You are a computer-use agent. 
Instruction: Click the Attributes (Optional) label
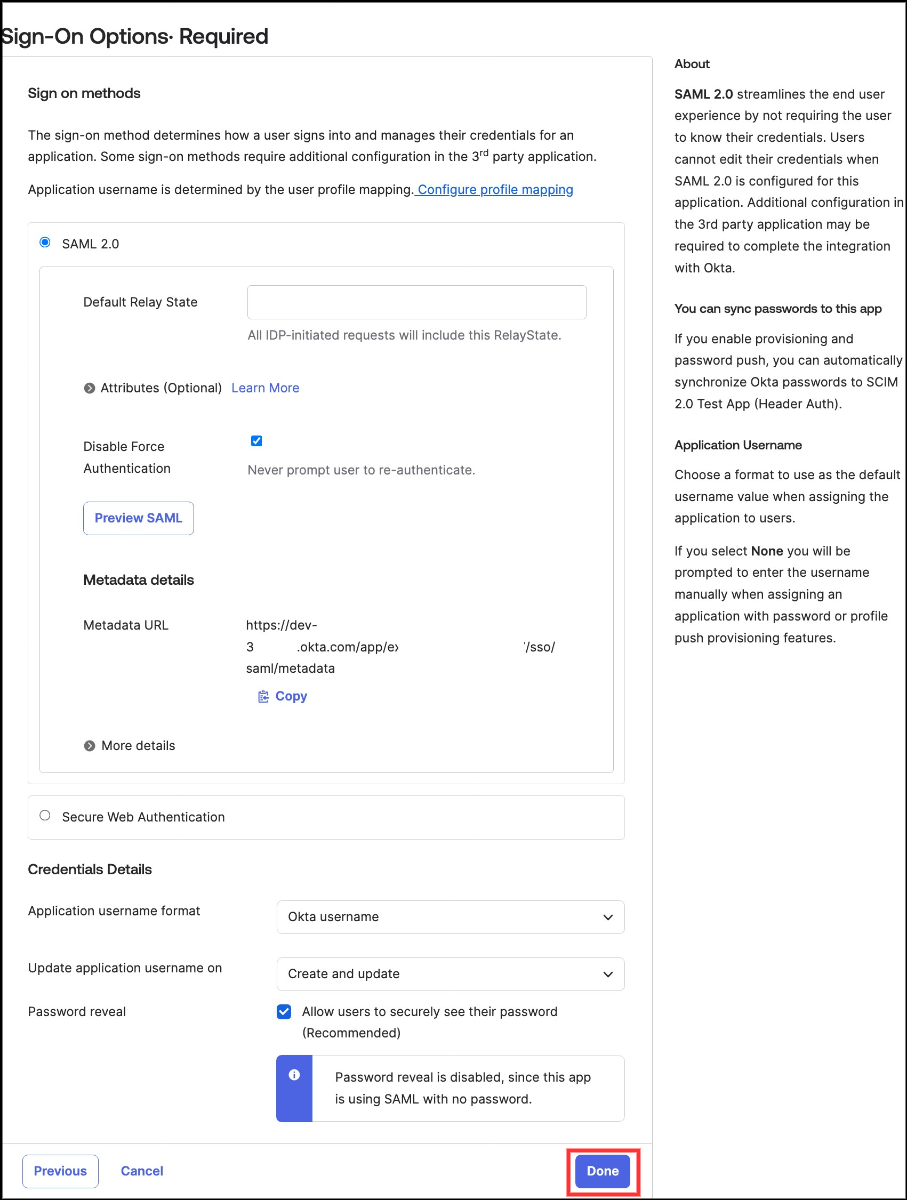click(x=161, y=388)
